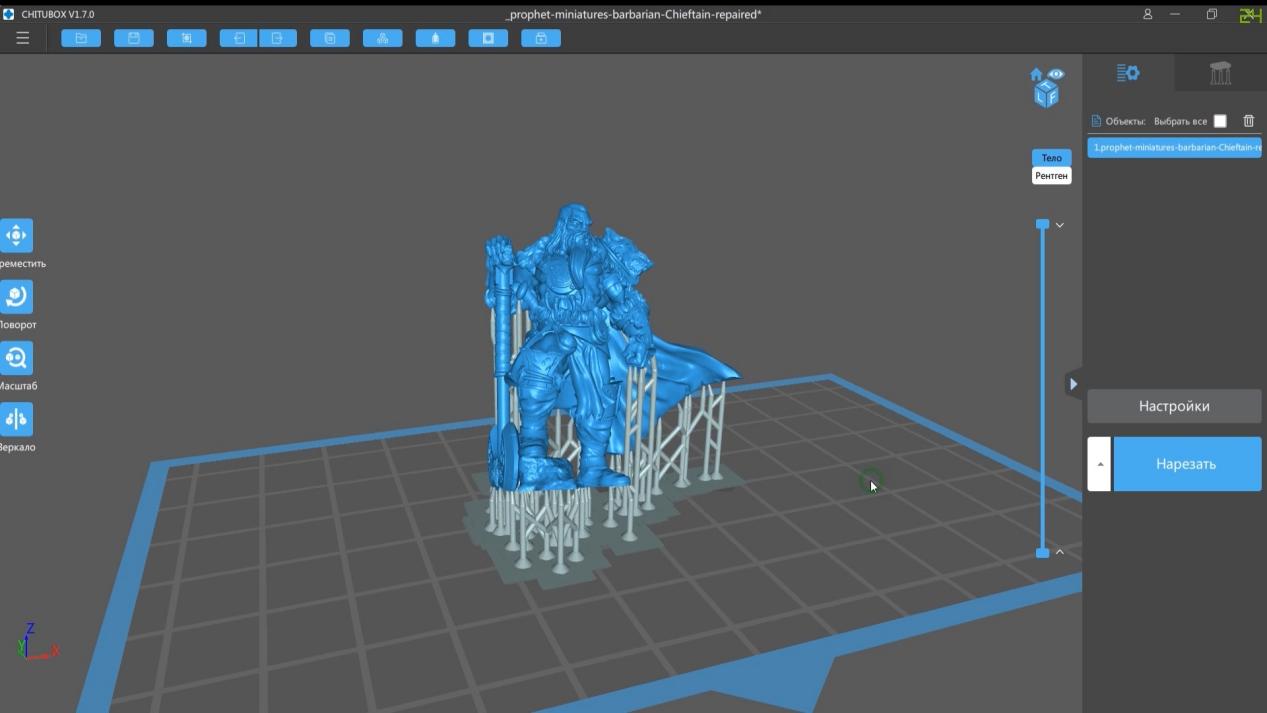Open the hamburger menu

pyautogui.click(x=22, y=37)
